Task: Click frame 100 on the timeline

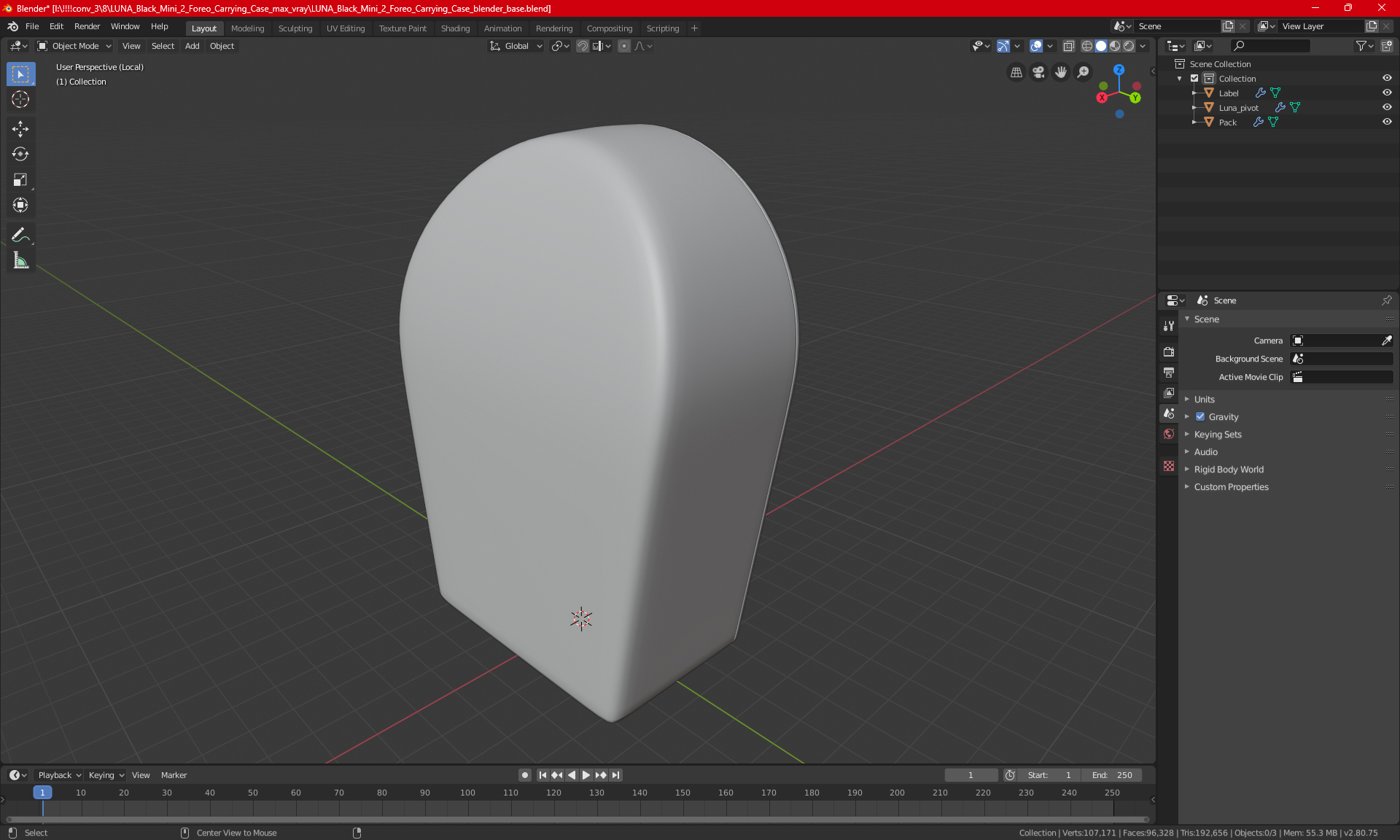Action: click(x=468, y=793)
